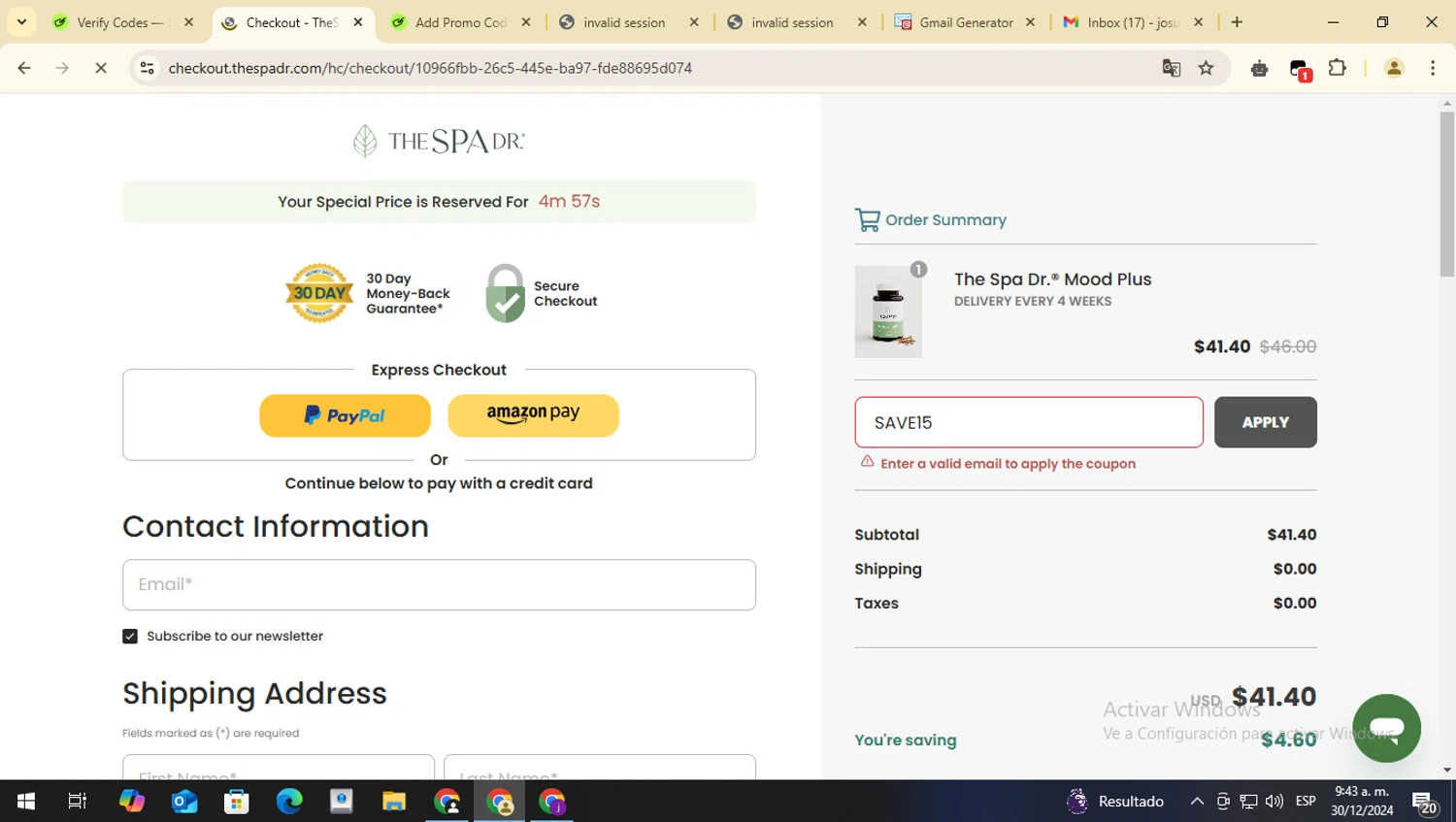The width and height of the screenshot is (1456, 822).
Task: Switch to the Gmail Generator tab
Action: (966, 22)
